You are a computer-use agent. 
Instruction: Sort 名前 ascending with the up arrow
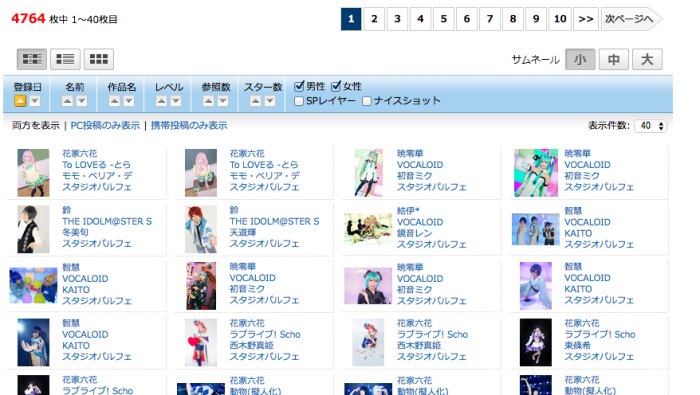[x=67, y=101]
